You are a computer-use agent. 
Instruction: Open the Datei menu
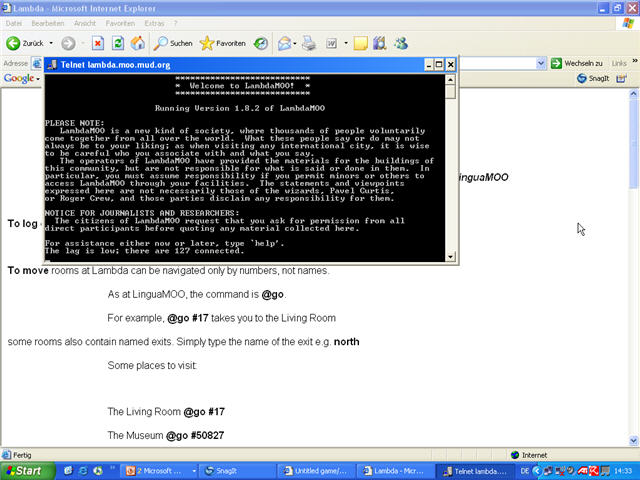(x=15, y=23)
